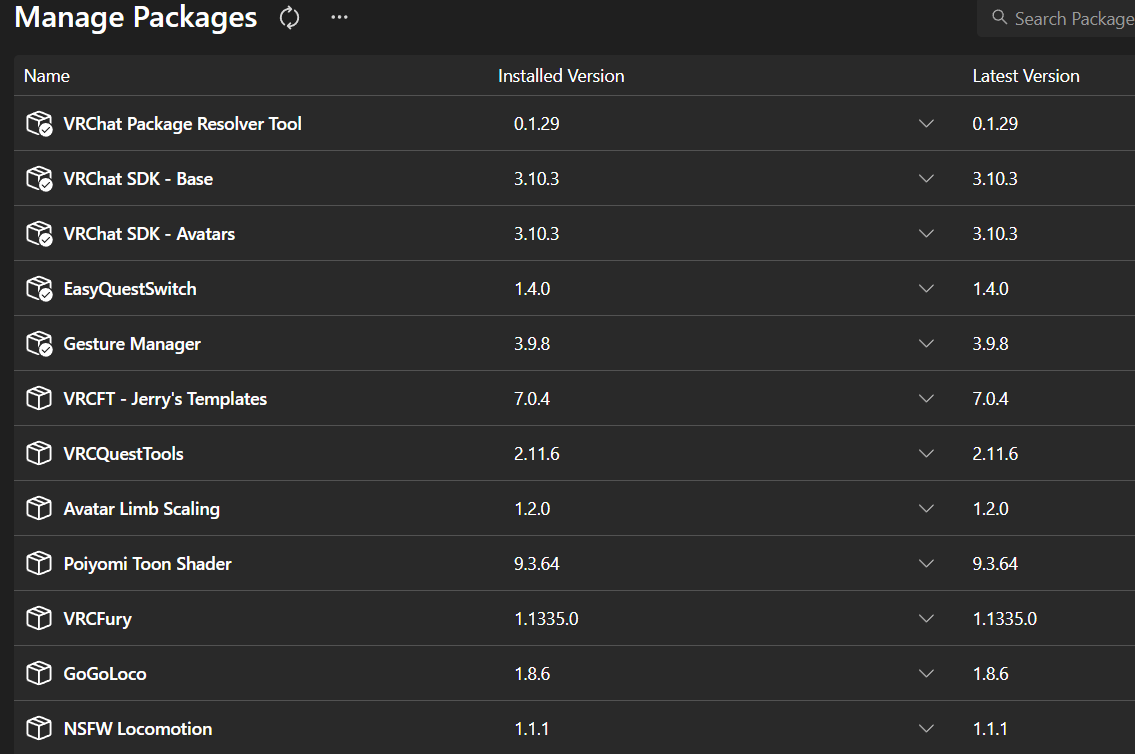The width and height of the screenshot is (1135, 754).
Task: Click the EasyQuestSwitch package icon
Action: coord(39,289)
